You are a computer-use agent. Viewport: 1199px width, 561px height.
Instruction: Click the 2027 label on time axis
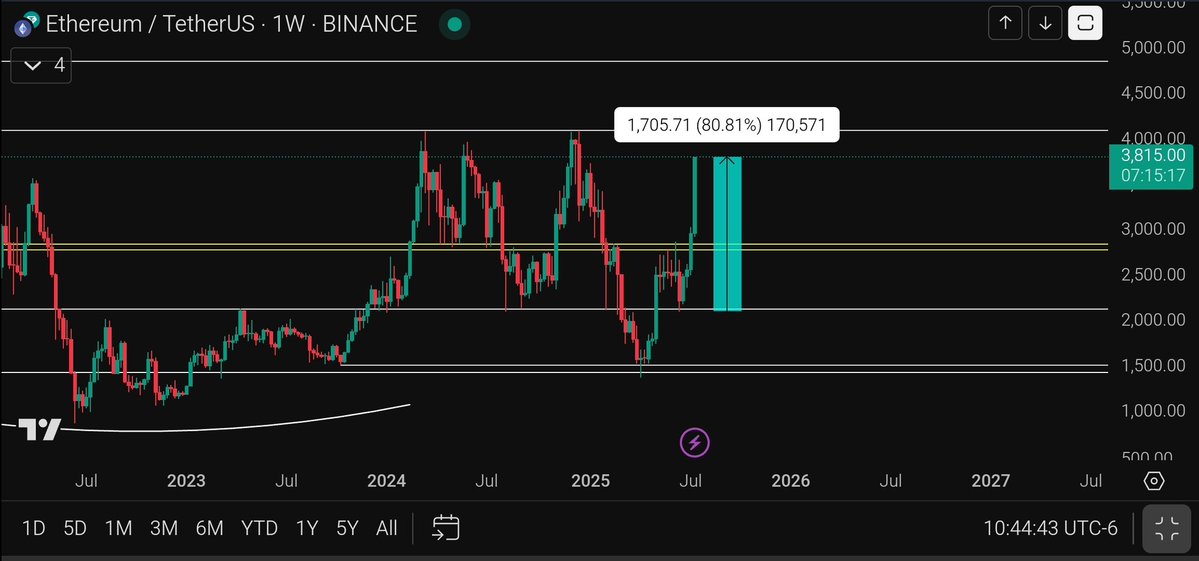click(x=990, y=481)
